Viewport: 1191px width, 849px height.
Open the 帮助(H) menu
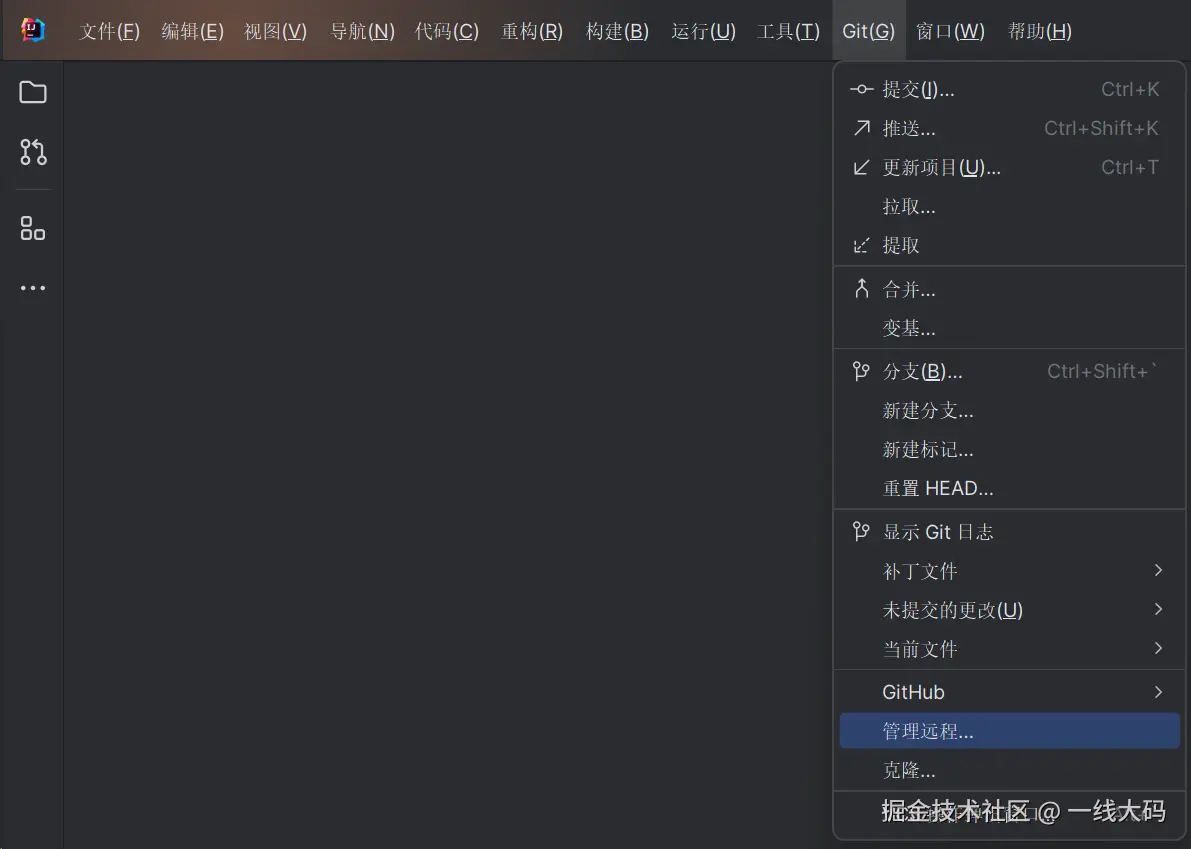(x=1039, y=31)
